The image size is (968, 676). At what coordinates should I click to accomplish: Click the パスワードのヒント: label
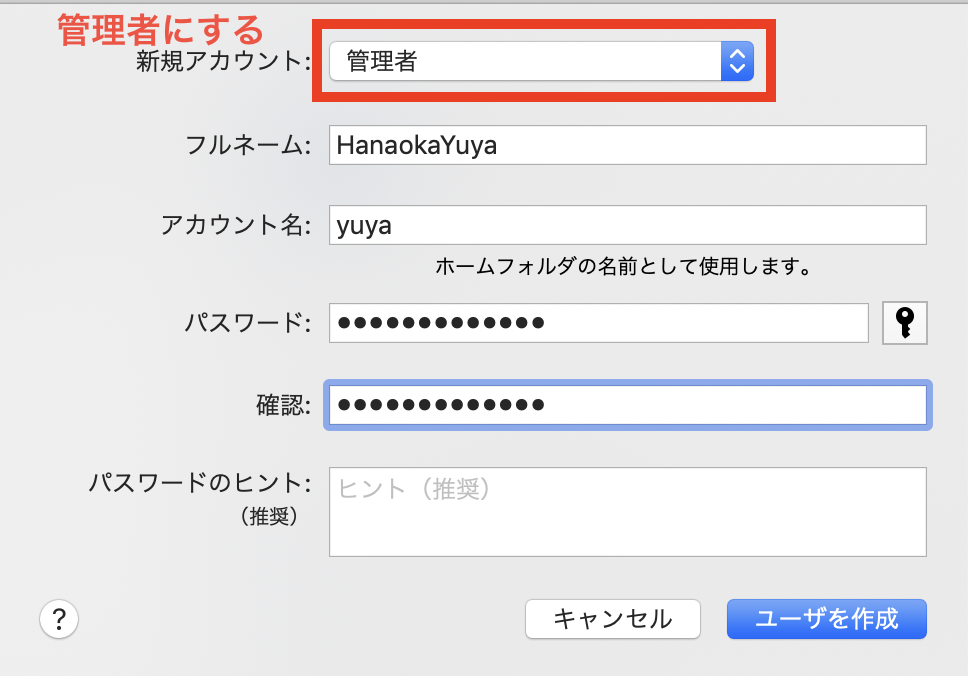(200, 482)
